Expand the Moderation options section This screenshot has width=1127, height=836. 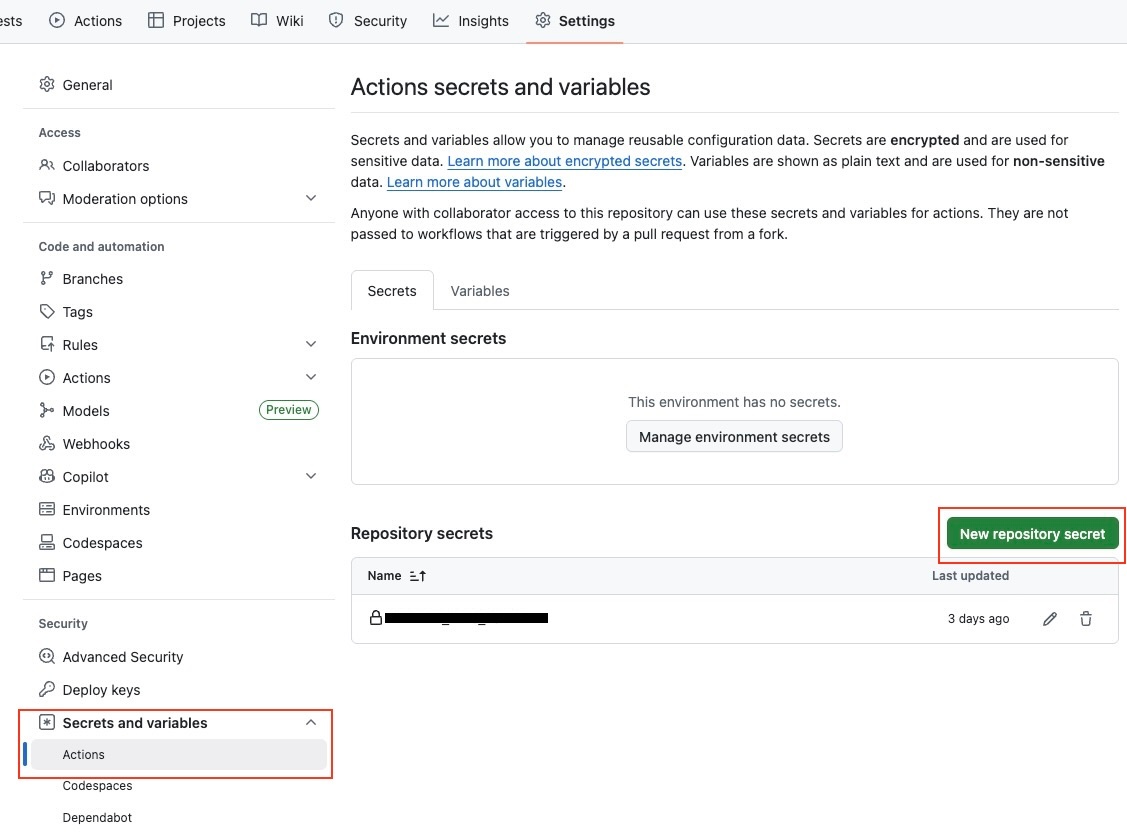311,199
